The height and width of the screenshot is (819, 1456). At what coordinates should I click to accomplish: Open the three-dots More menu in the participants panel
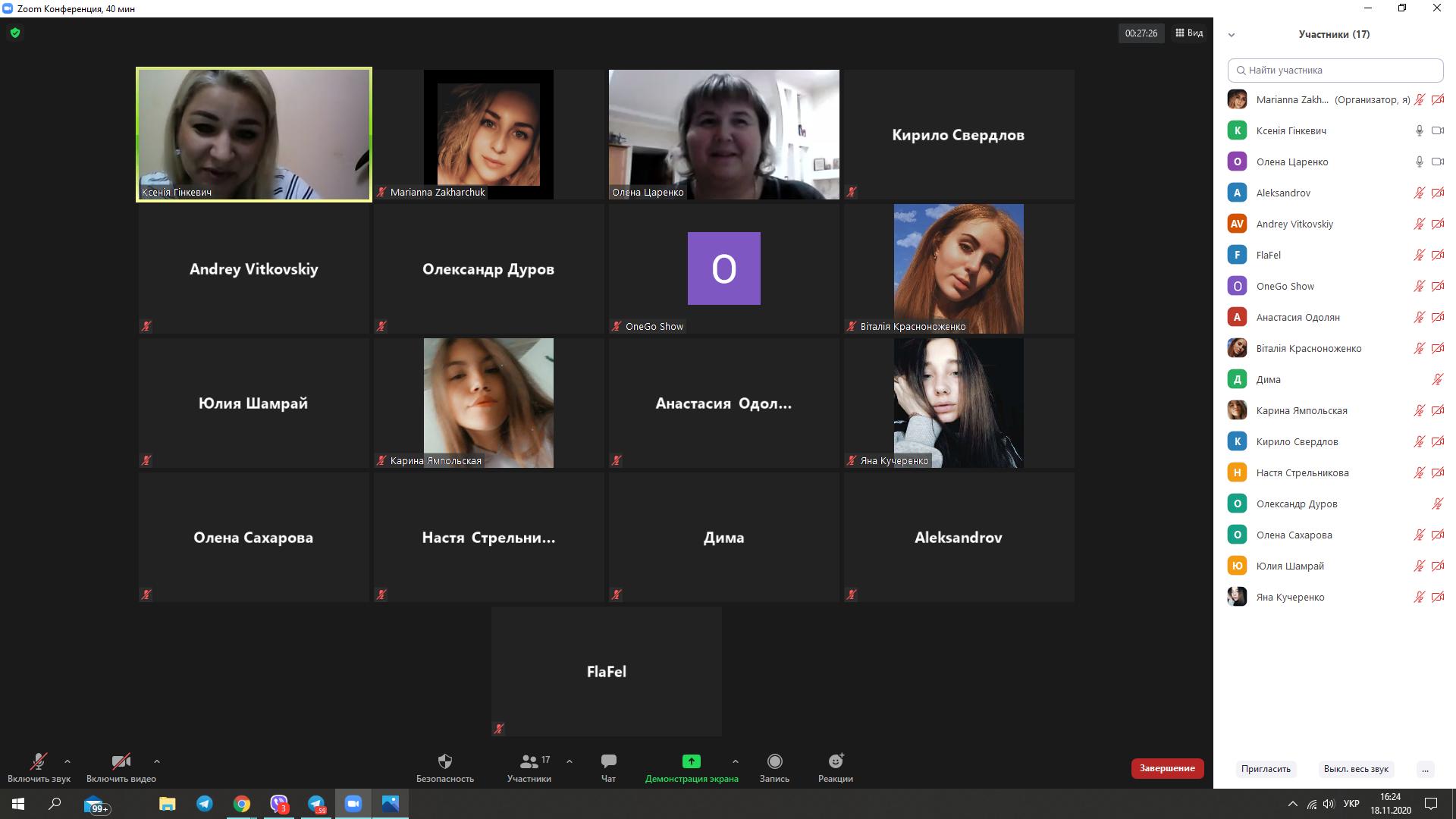coord(1425,769)
